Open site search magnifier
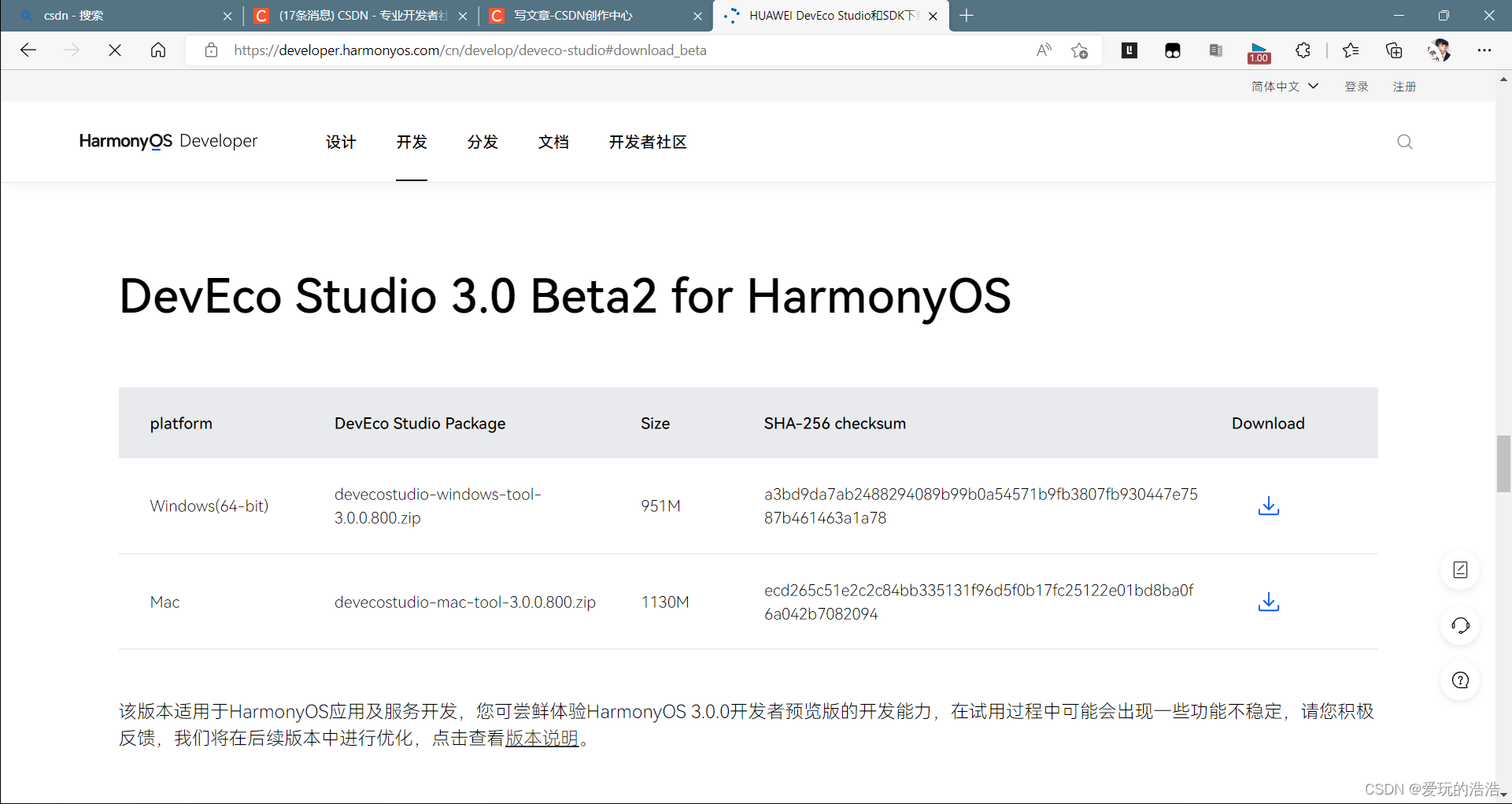 click(x=1405, y=142)
